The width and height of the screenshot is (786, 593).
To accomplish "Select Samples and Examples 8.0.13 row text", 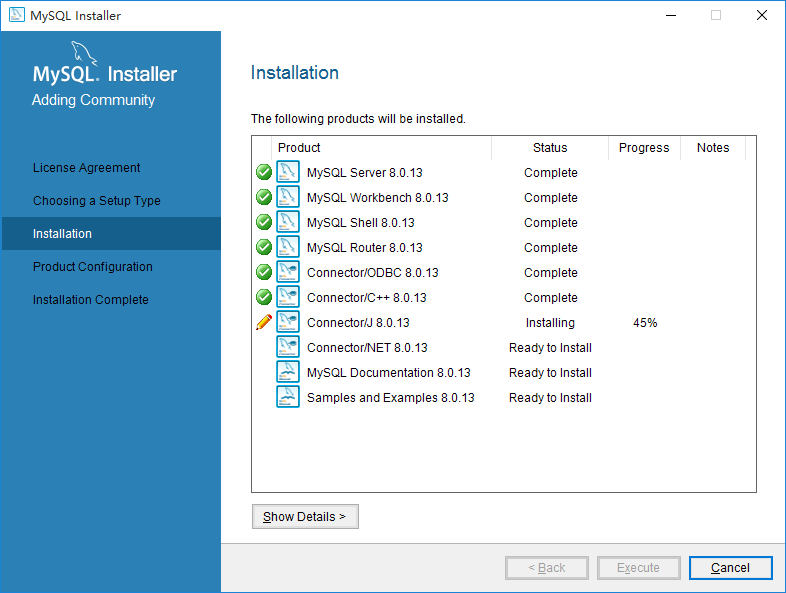I will [x=390, y=398].
